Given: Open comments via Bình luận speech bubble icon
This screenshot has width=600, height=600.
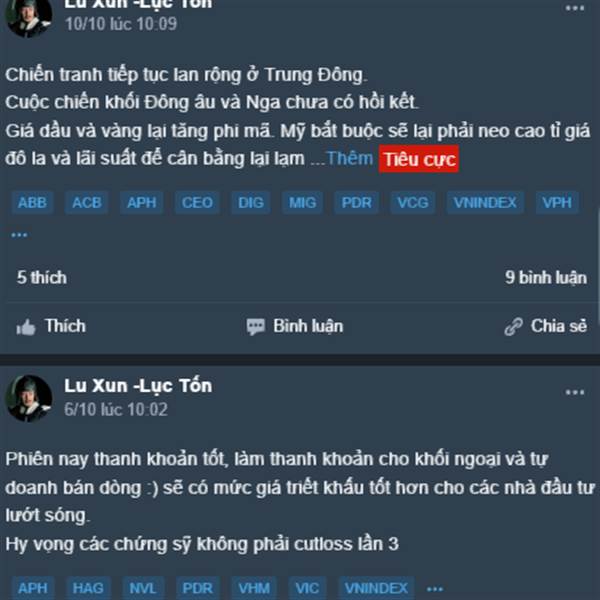Looking at the screenshot, I should [x=255, y=327].
